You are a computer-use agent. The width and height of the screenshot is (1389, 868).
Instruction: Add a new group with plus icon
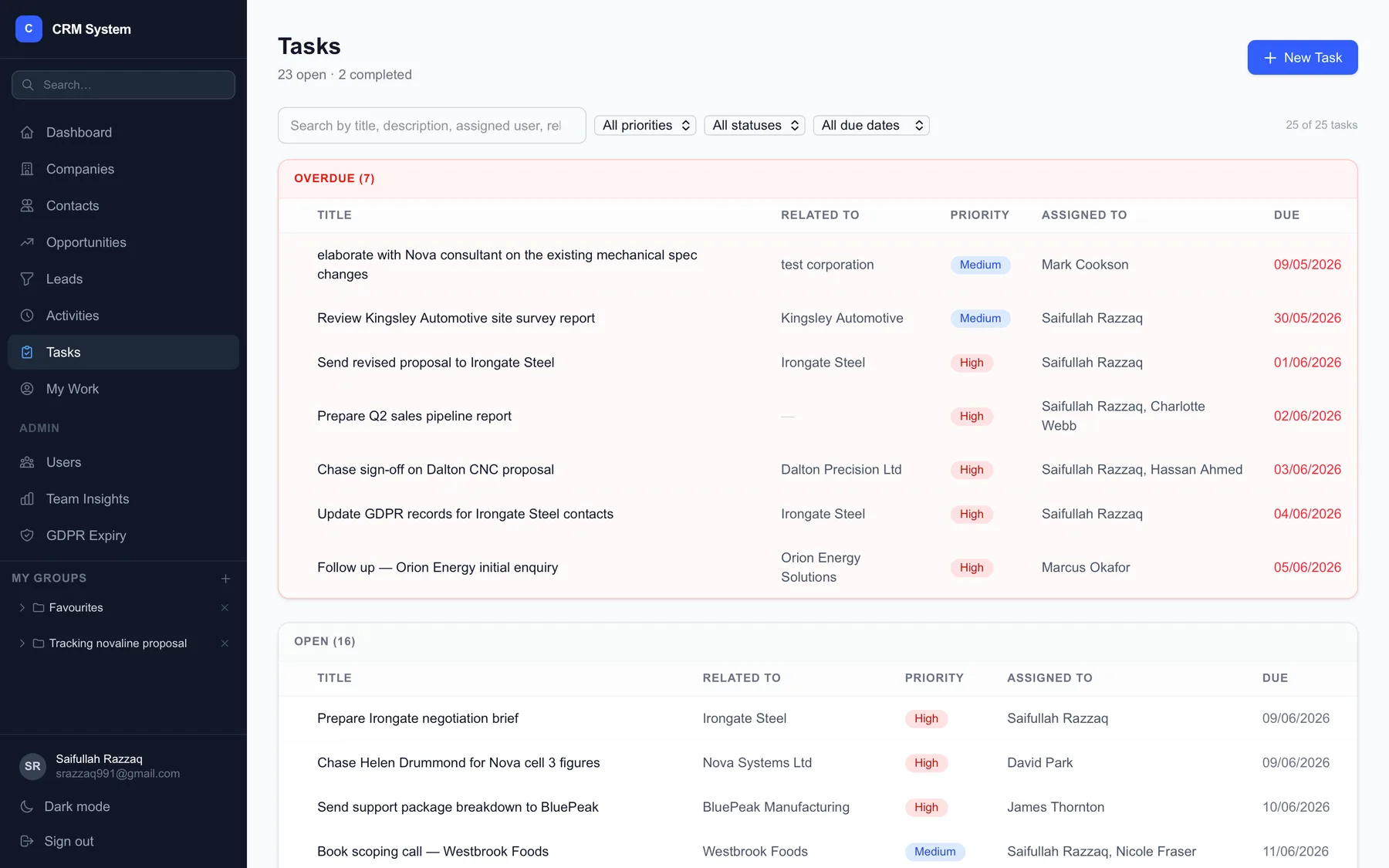(225, 579)
